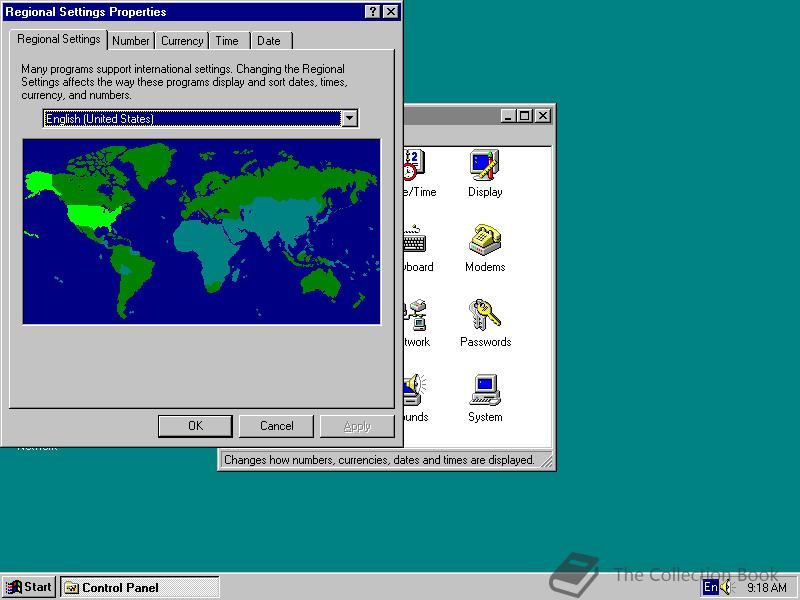This screenshot has height=600, width=800.
Task: Open the Start menu
Action: click(29, 587)
